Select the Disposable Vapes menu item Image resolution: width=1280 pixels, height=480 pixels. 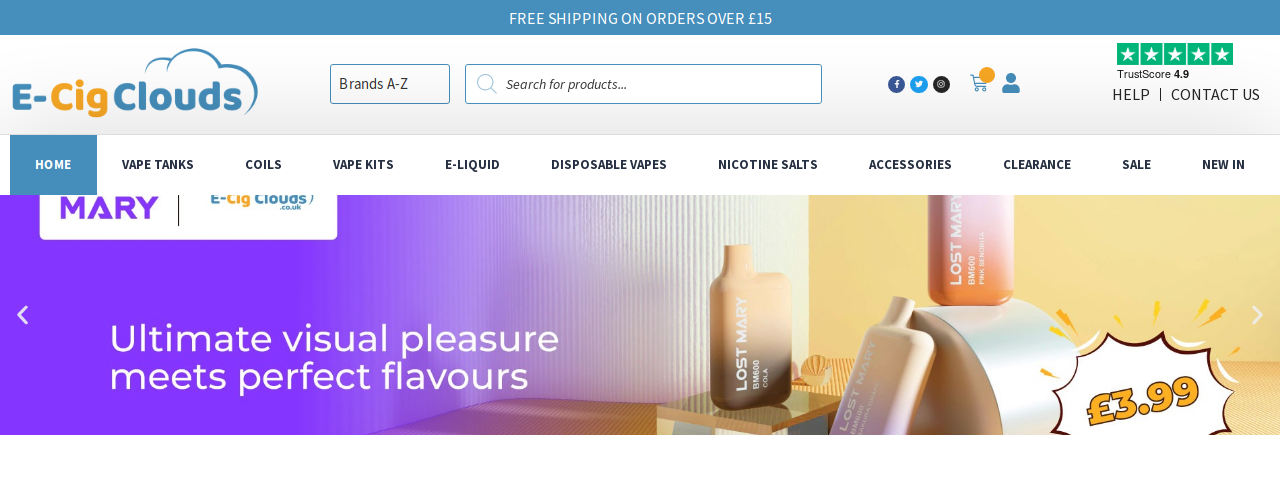coord(609,165)
